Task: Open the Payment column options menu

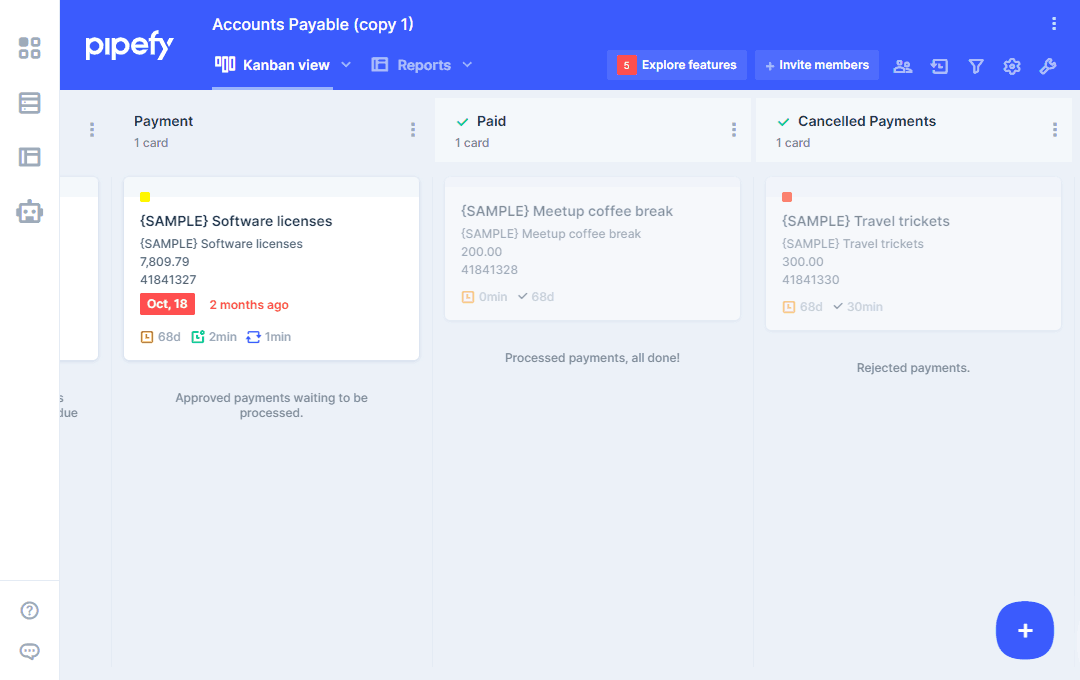Action: [x=413, y=130]
